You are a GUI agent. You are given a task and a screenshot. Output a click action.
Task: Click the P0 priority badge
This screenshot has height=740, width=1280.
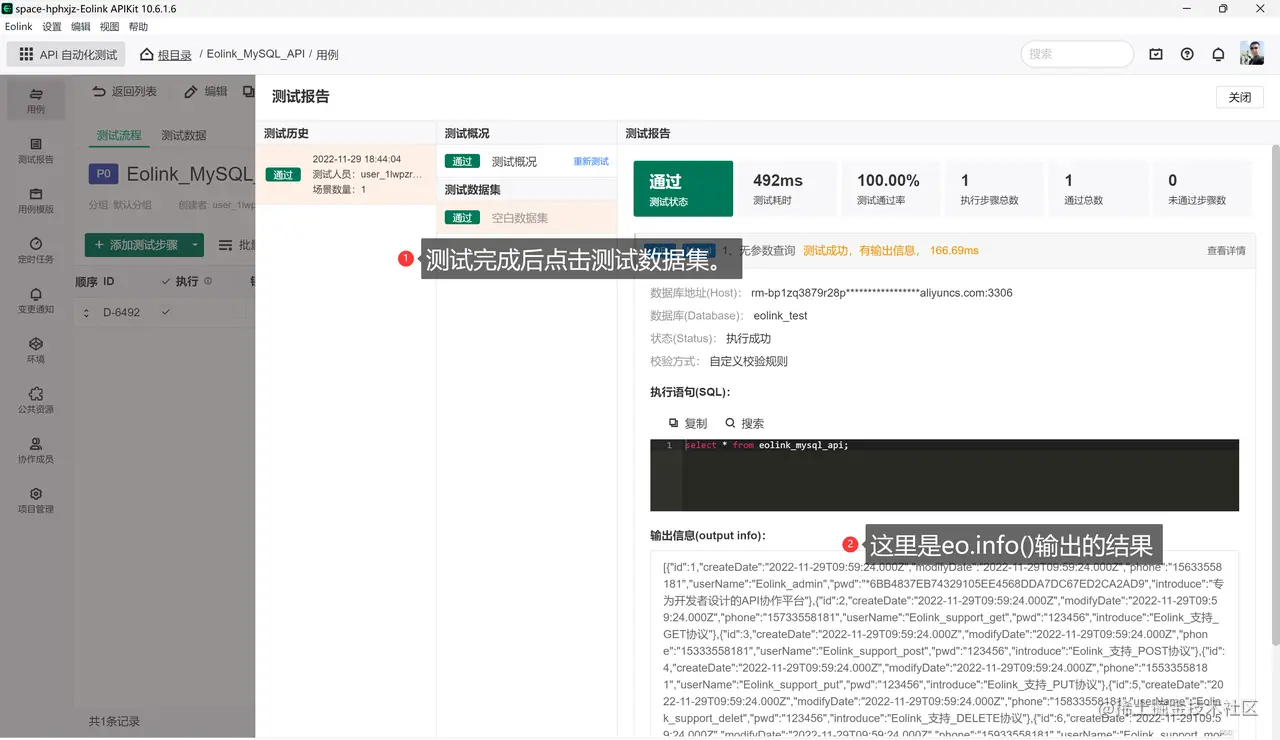(104, 174)
